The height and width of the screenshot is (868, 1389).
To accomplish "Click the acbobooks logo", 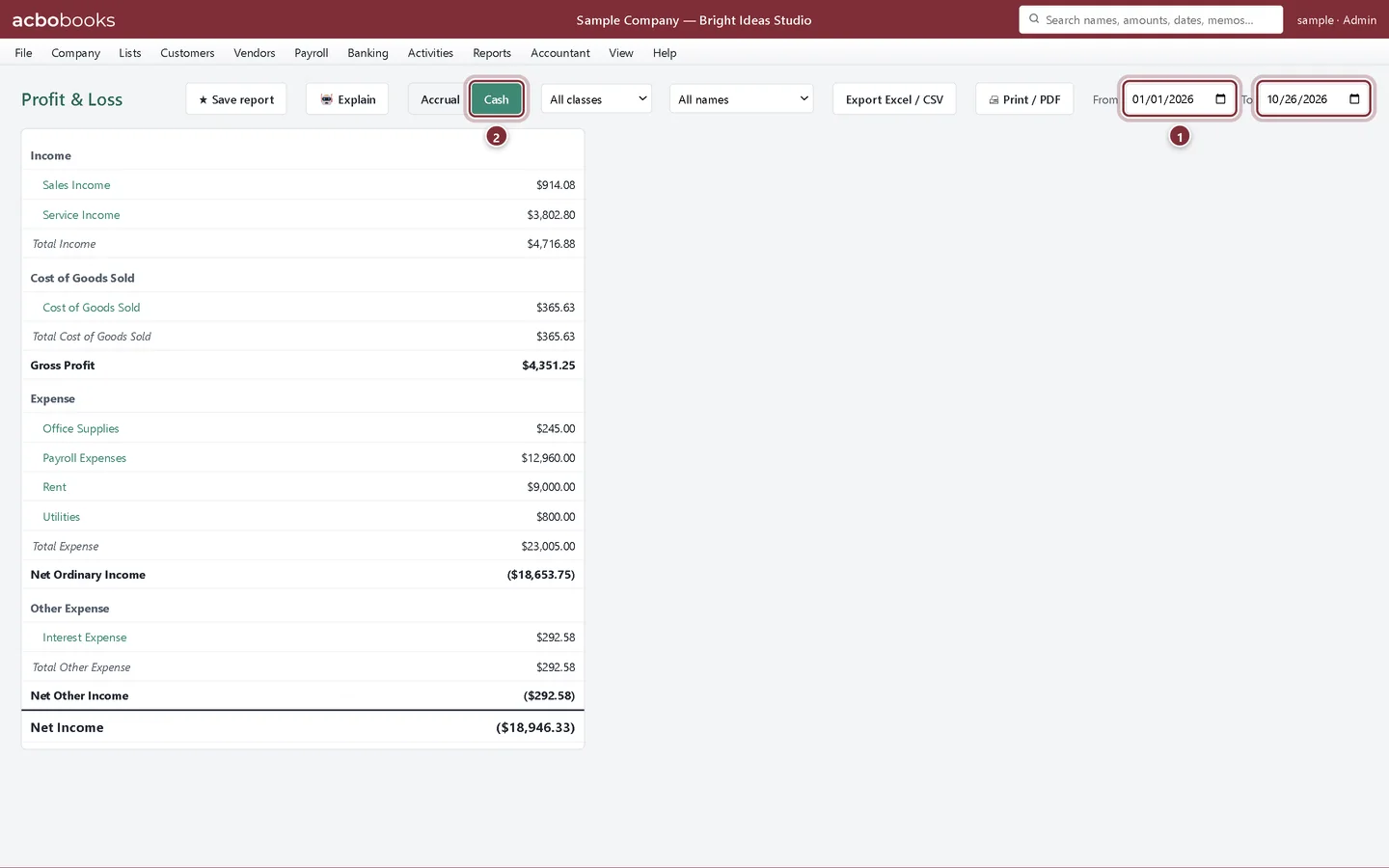I will 64,19.
